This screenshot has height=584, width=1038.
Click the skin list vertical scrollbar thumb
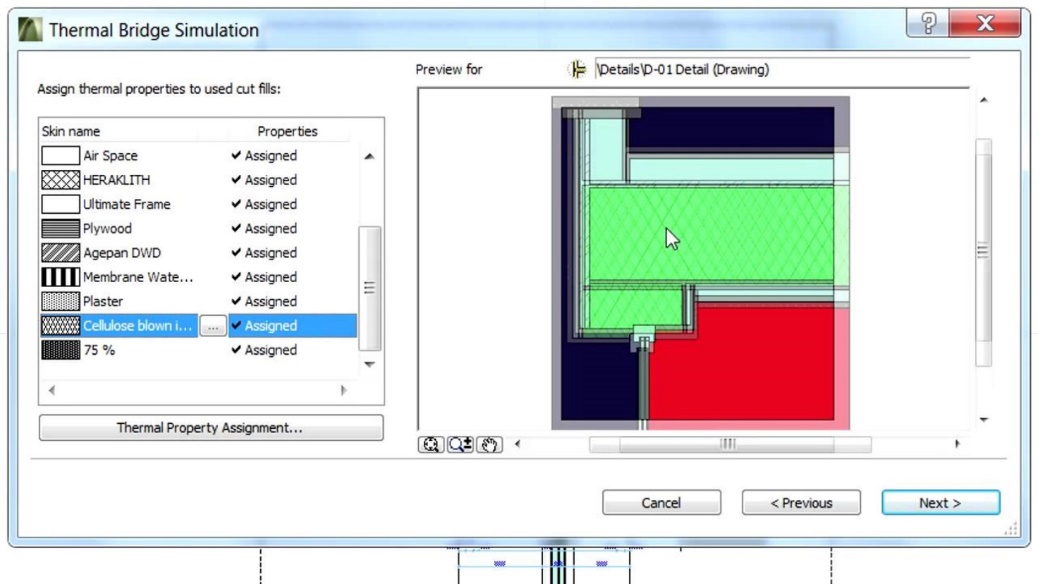369,288
